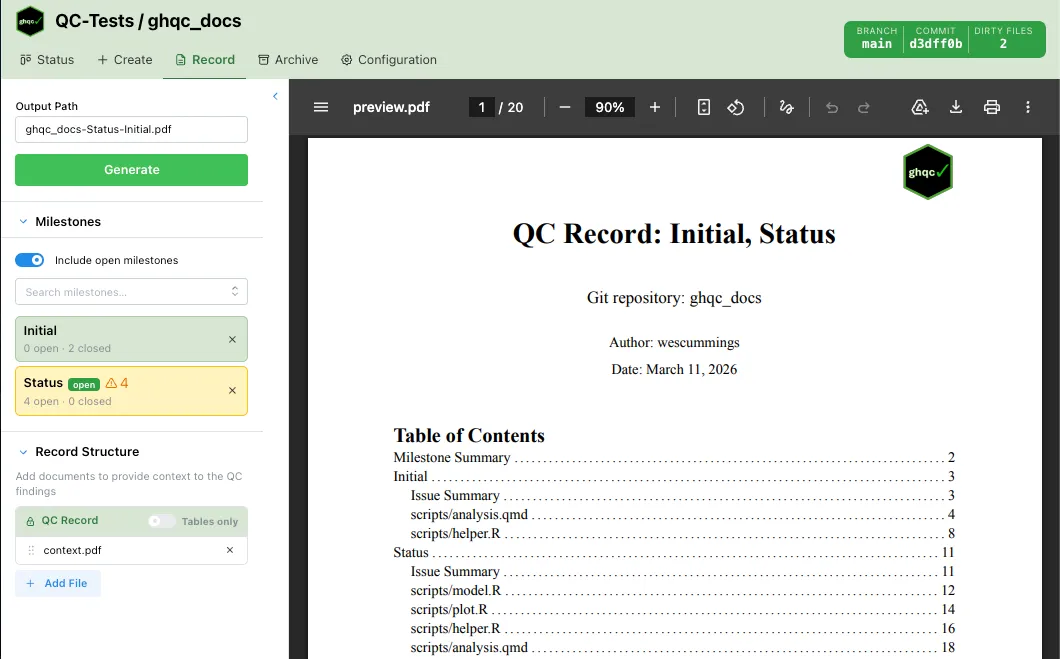Rotate the PDF counterclockwise
Image resolution: width=1060 pixels, height=659 pixels.
tap(736, 107)
